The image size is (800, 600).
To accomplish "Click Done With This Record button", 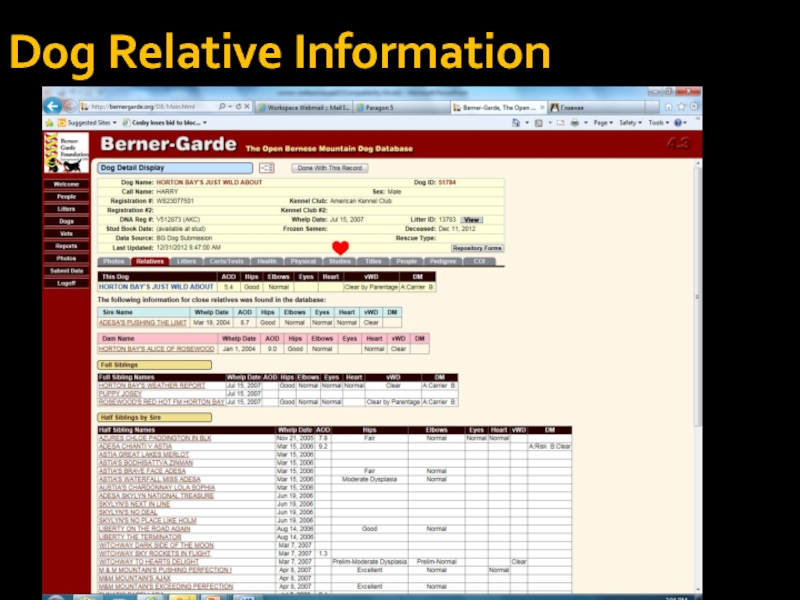I will tap(330, 168).
